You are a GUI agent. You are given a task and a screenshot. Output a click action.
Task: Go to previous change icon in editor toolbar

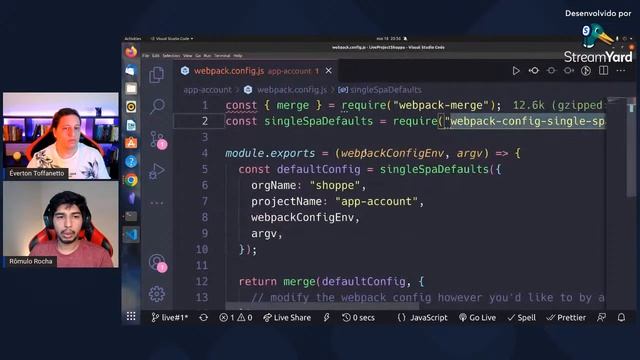533,71
